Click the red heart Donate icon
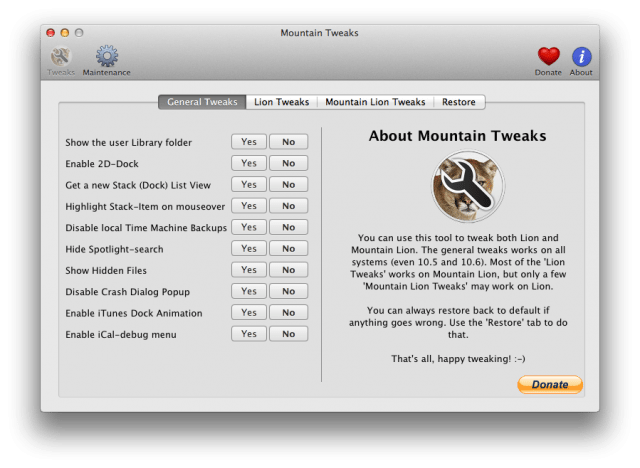 [548, 56]
